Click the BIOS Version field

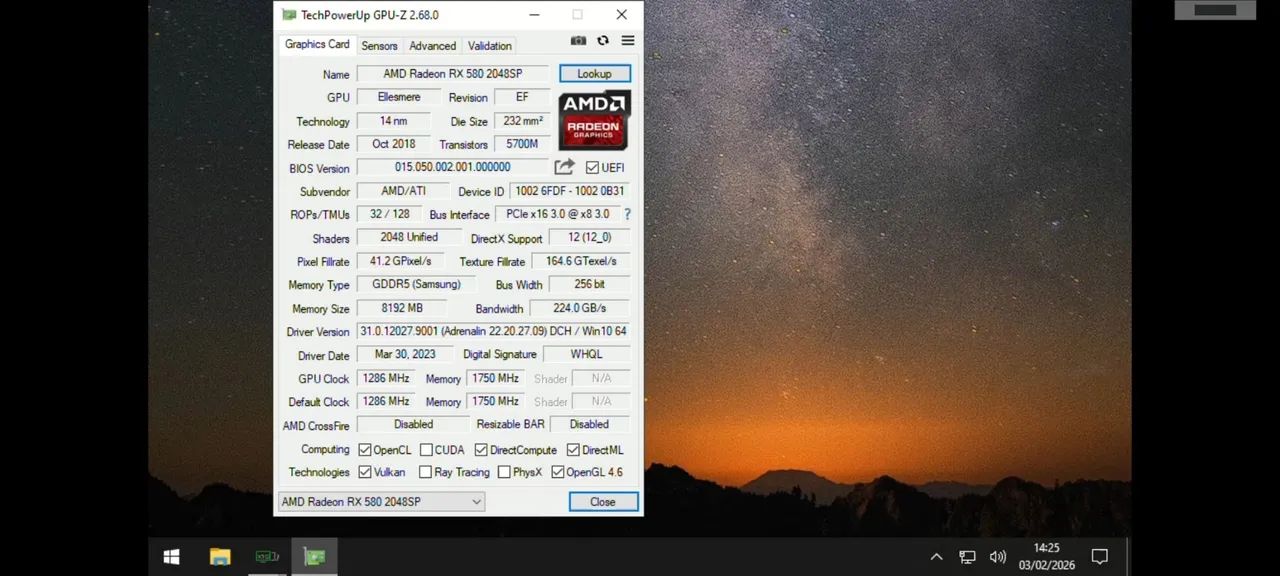pos(453,167)
